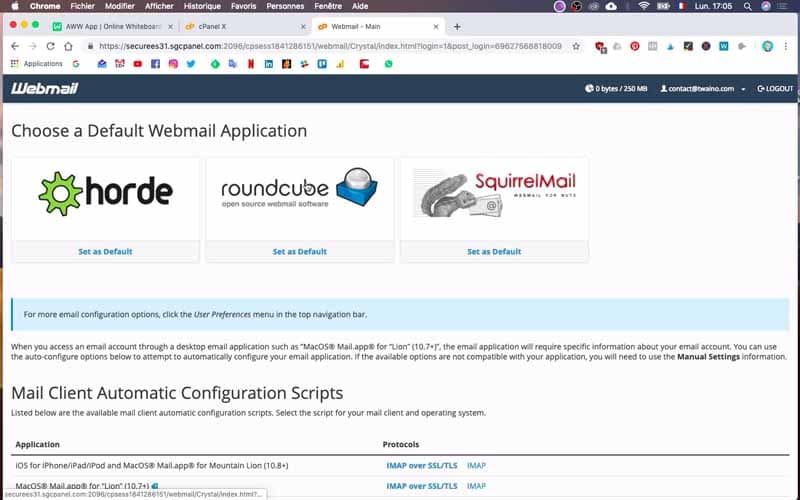Close the cPanel X tab
The width and height of the screenshot is (800, 500).
coord(303,27)
